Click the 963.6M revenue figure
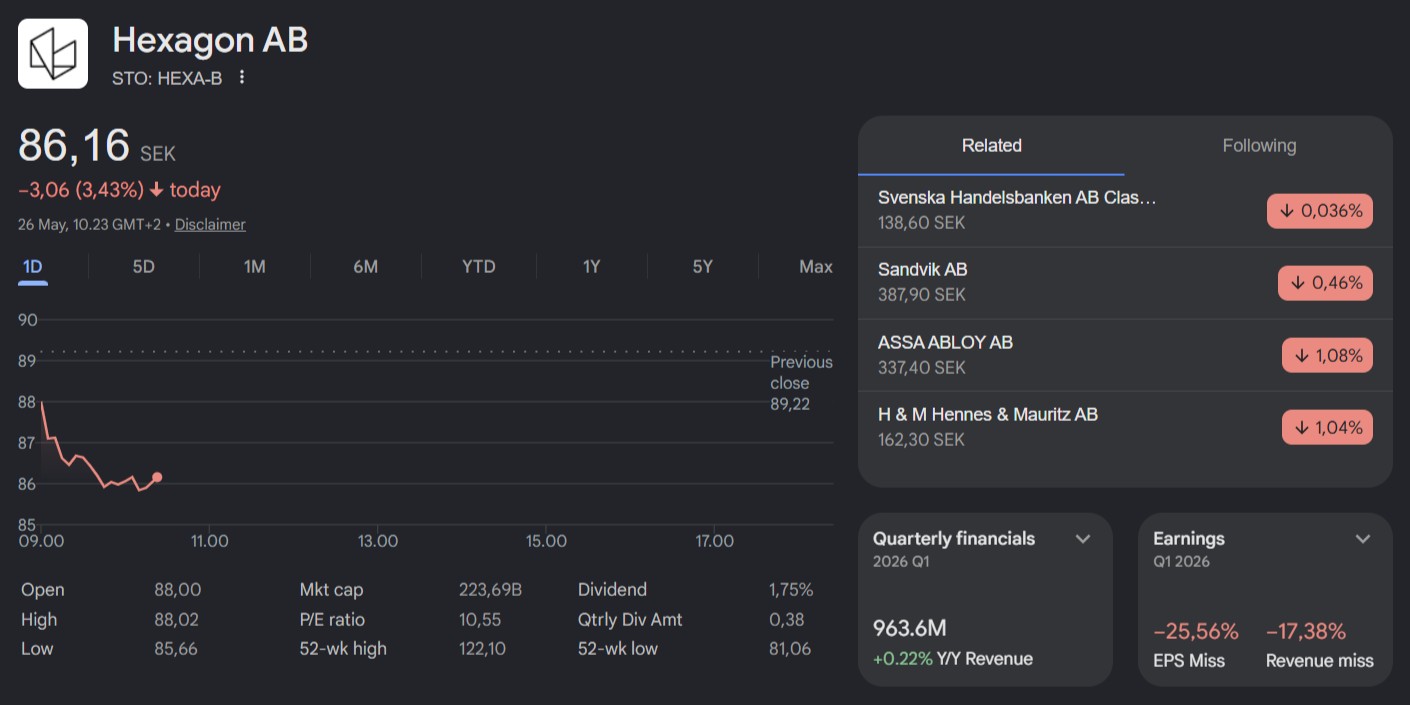 pos(909,629)
